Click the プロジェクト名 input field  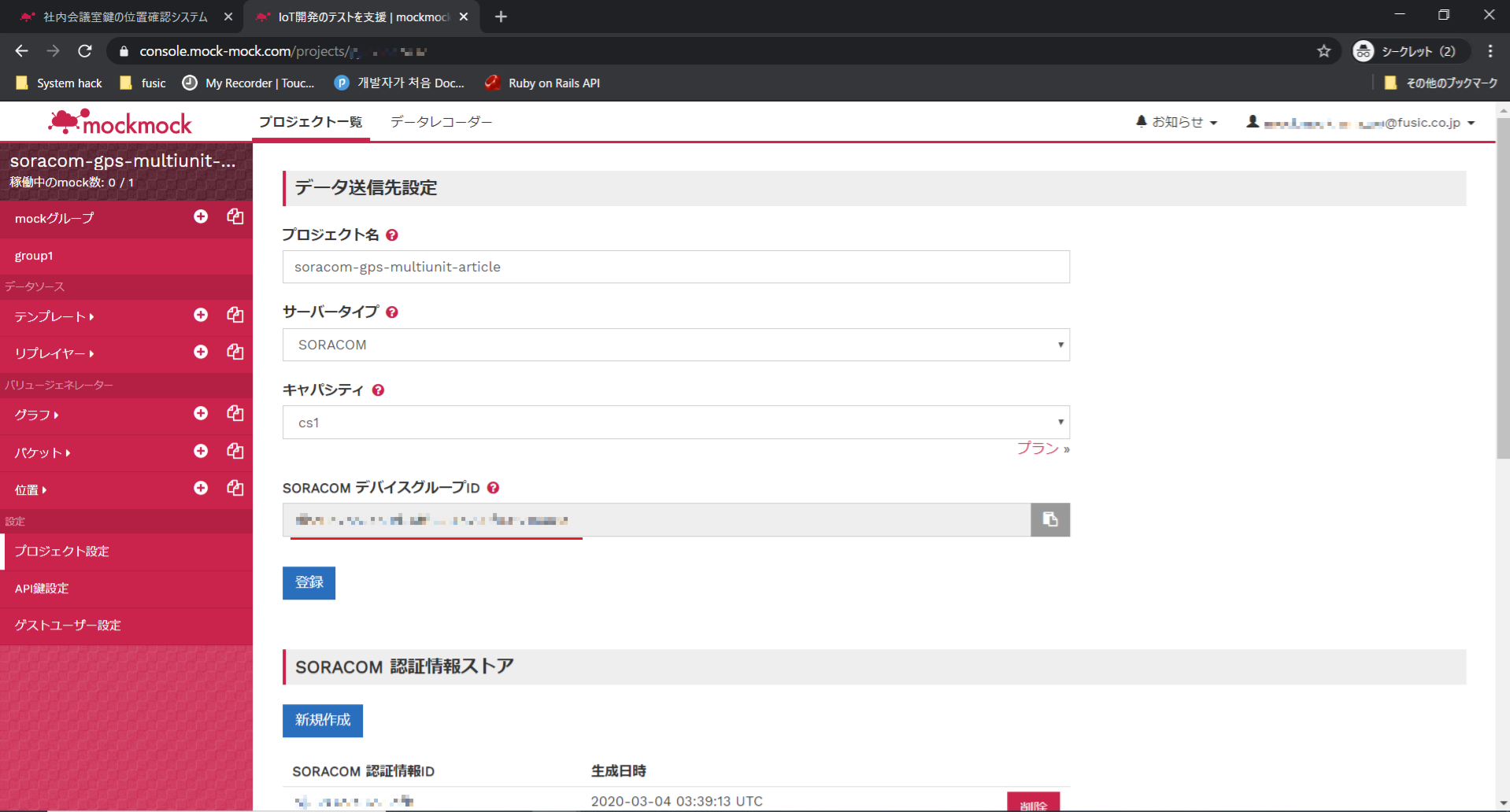[675, 267]
